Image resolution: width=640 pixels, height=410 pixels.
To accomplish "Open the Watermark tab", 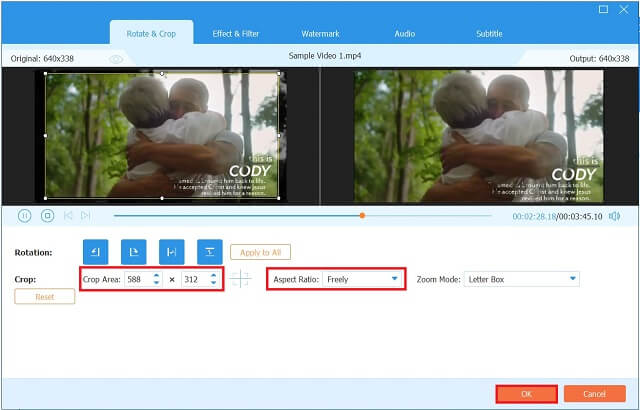I will pyautogui.click(x=320, y=34).
